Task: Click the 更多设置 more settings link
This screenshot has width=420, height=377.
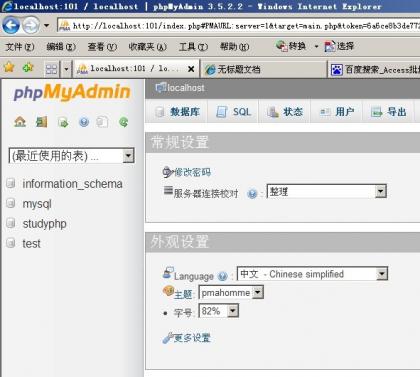Action: click(192, 338)
